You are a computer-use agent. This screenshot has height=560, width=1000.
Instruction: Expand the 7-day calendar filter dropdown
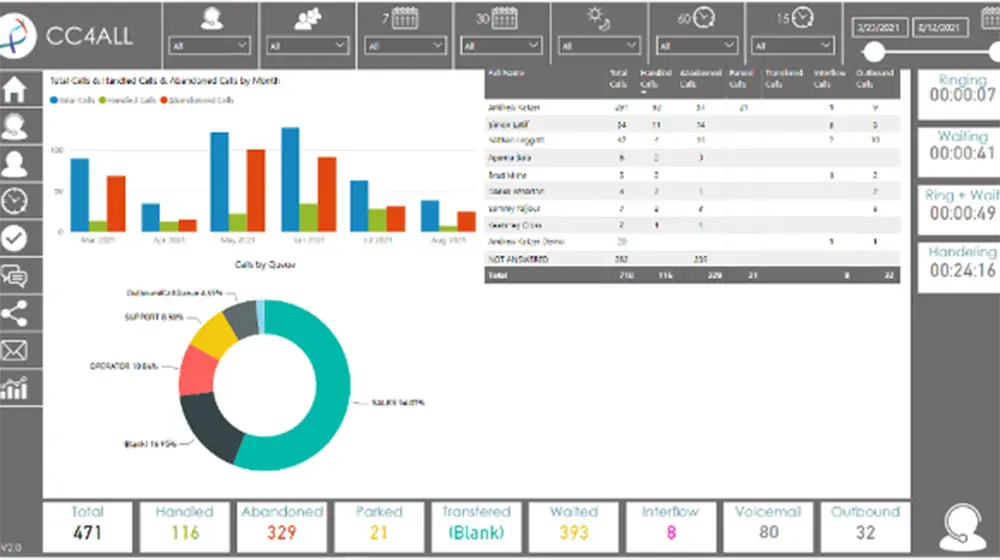[x=405, y=46]
